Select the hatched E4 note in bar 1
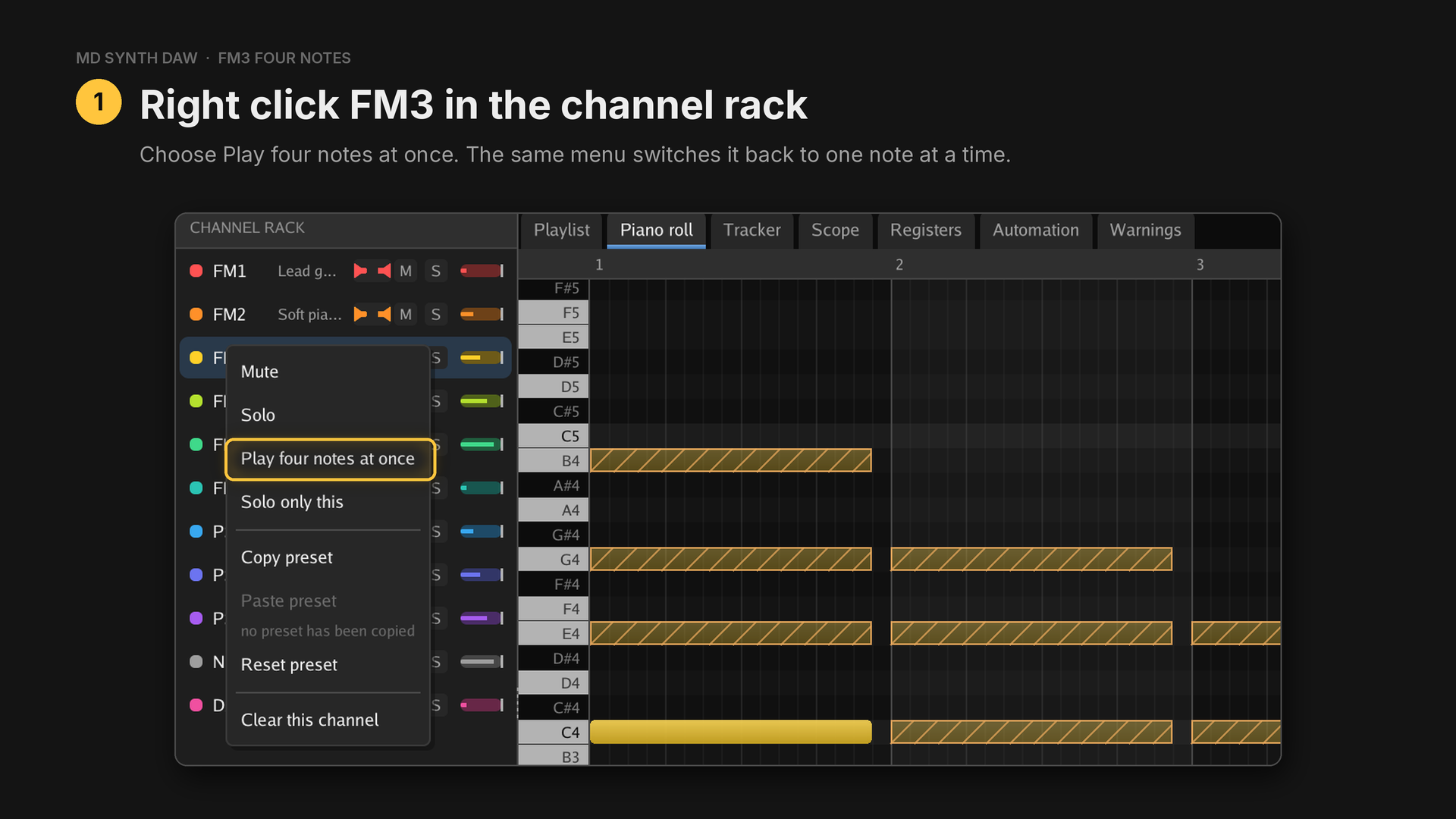The width and height of the screenshot is (1456, 819). coord(731,633)
